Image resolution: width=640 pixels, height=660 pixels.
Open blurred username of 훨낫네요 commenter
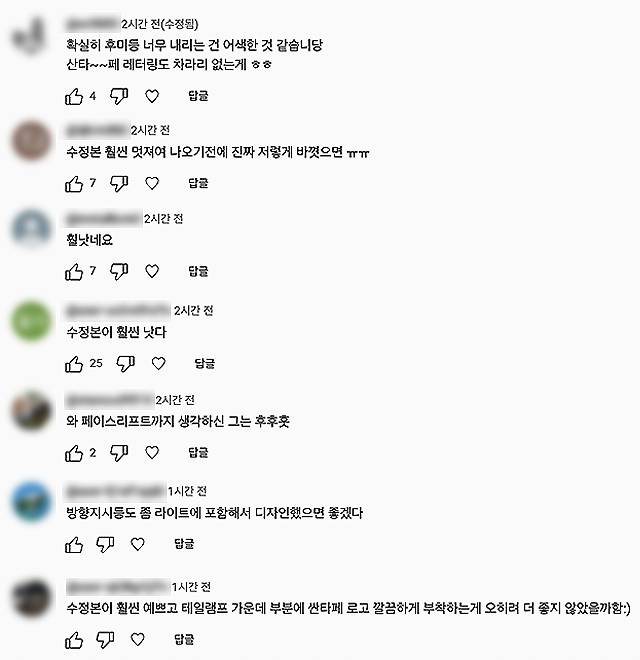click(x=104, y=219)
